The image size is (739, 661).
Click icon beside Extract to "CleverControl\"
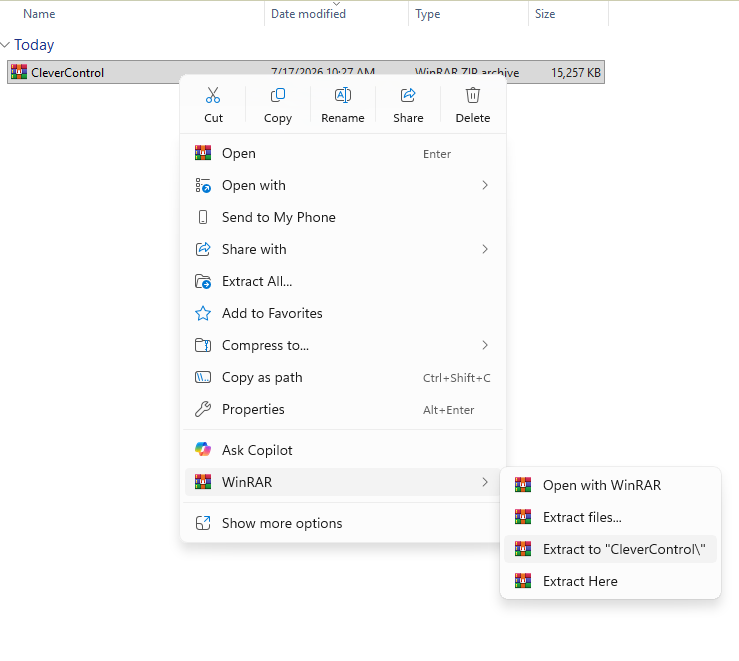pos(523,549)
